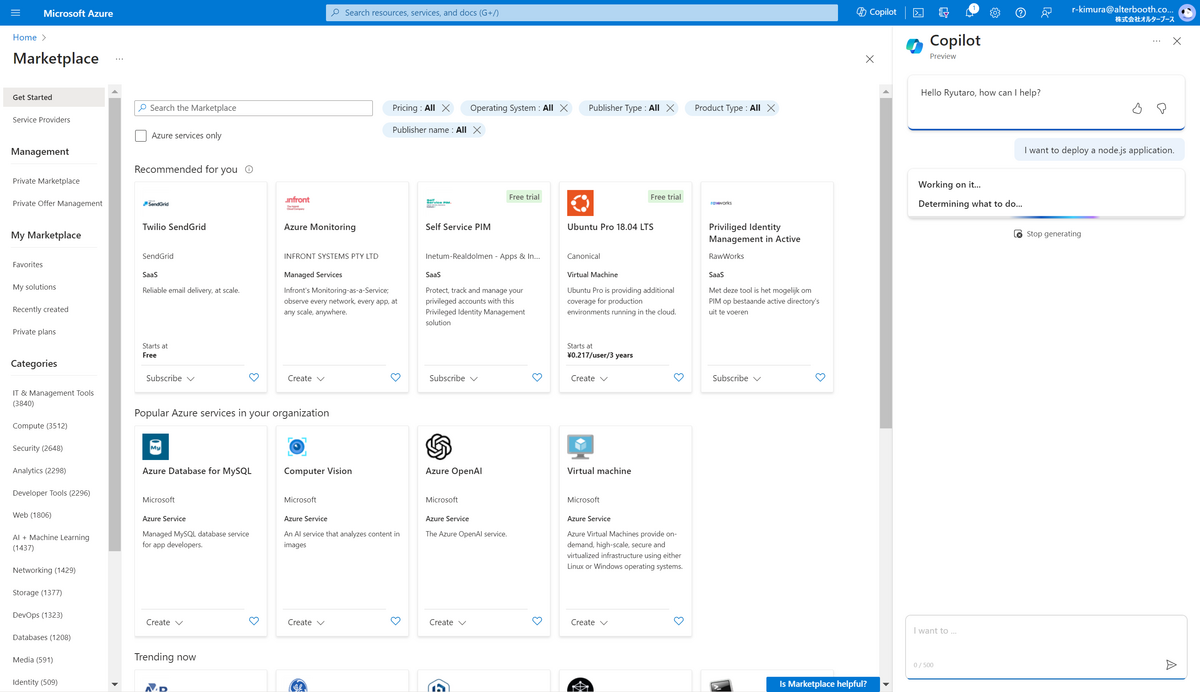Open the notifications bell icon

tap(970, 13)
